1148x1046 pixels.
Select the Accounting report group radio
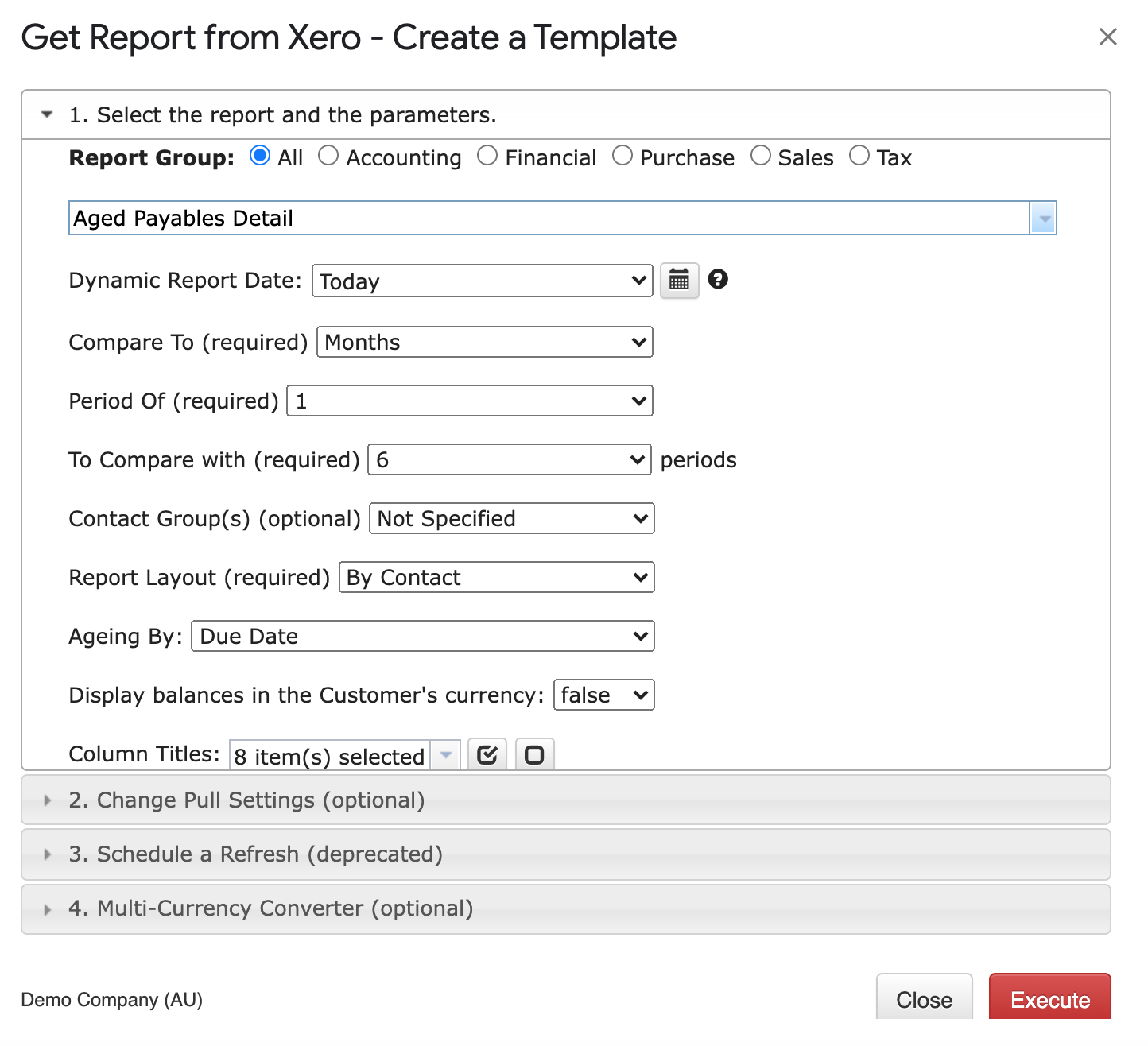click(328, 156)
